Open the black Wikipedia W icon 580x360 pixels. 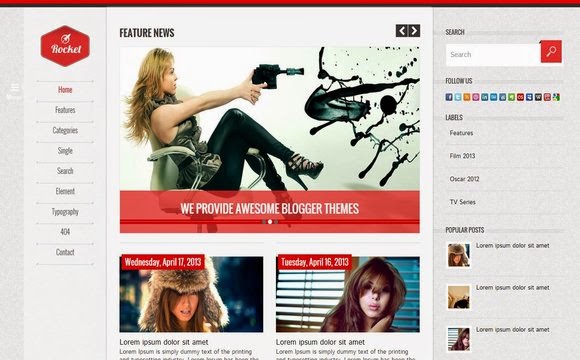click(538, 97)
